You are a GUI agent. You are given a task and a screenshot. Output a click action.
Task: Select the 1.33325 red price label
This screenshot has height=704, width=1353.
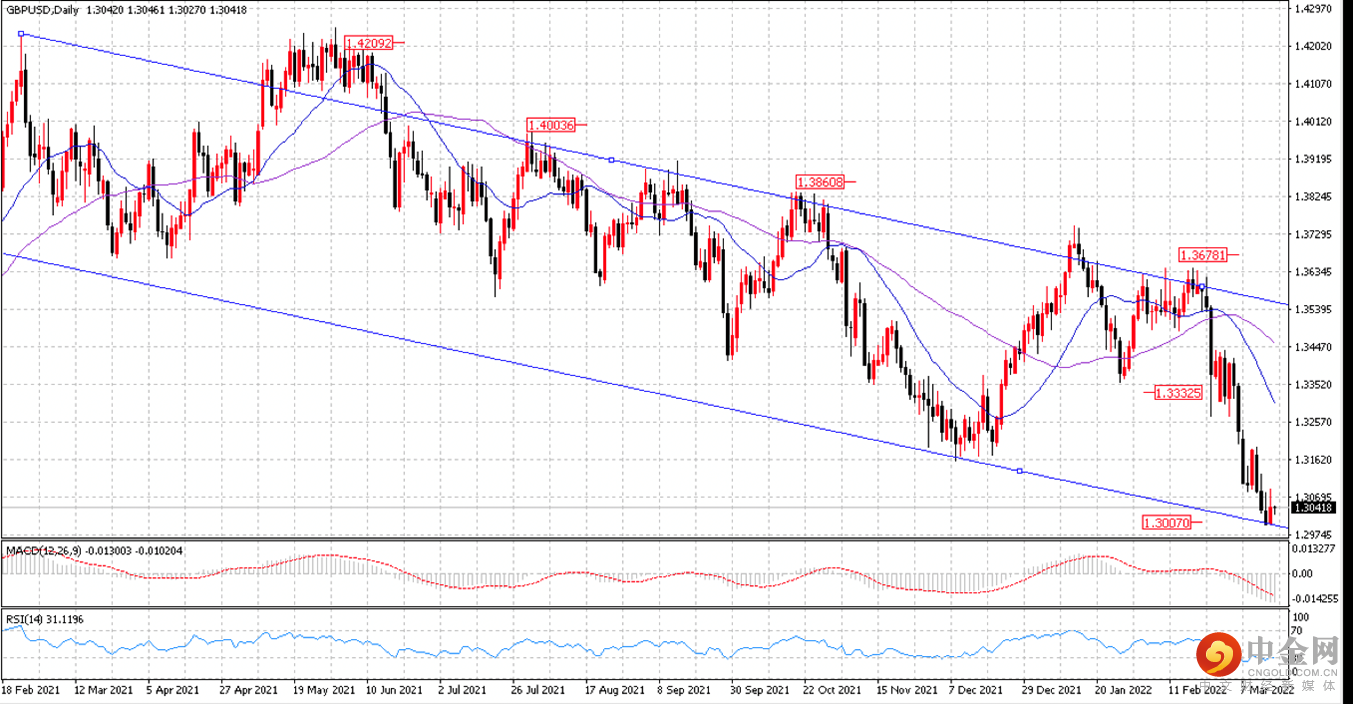pos(1177,393)
